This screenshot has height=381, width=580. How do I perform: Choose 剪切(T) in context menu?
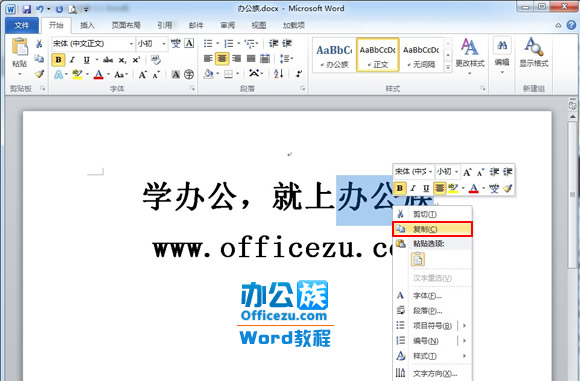432,215
